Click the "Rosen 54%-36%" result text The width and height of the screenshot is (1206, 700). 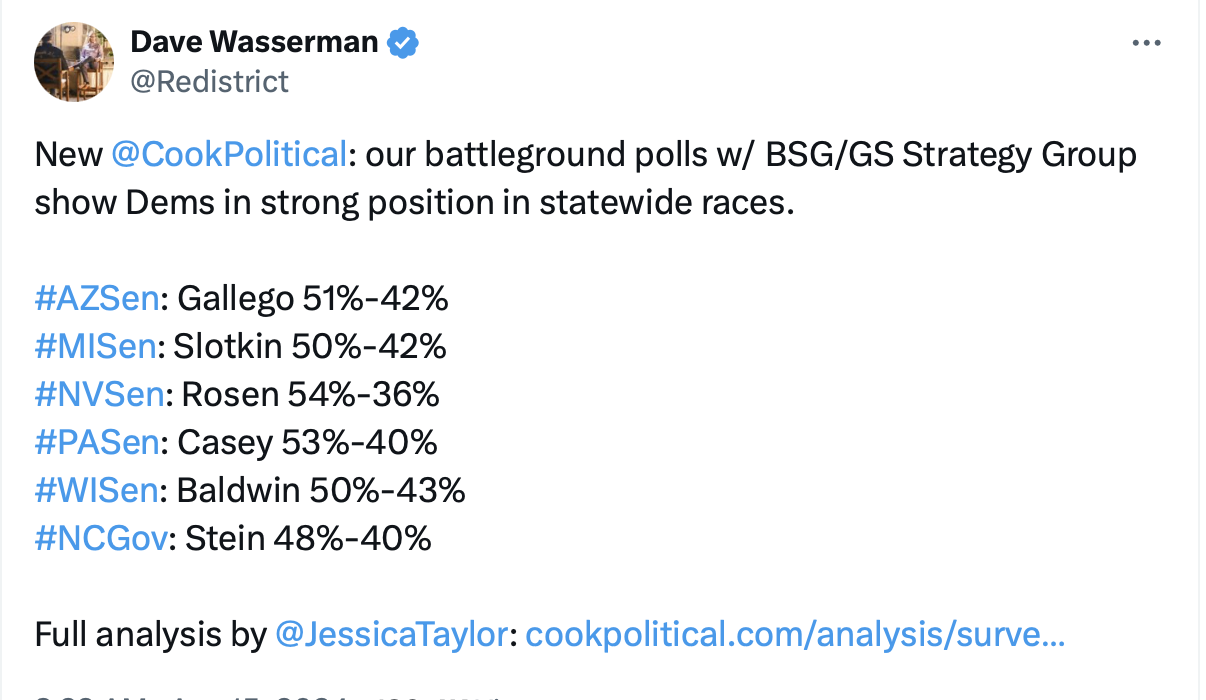coord(310,395)
